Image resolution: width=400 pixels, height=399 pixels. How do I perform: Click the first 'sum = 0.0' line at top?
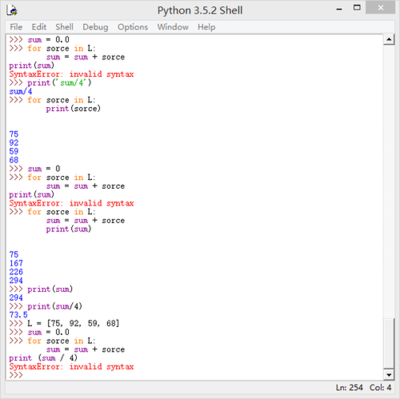[49, 40]
